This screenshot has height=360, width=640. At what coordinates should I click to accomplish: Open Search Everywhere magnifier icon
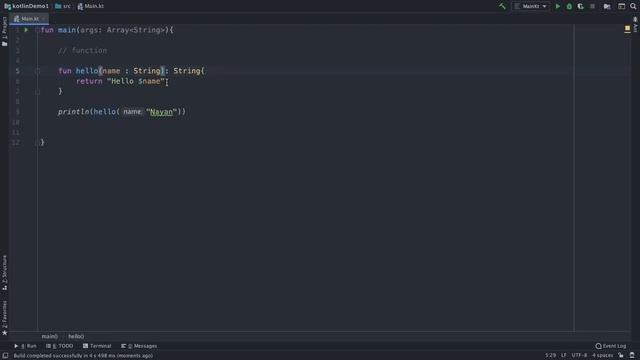[633, 6]
